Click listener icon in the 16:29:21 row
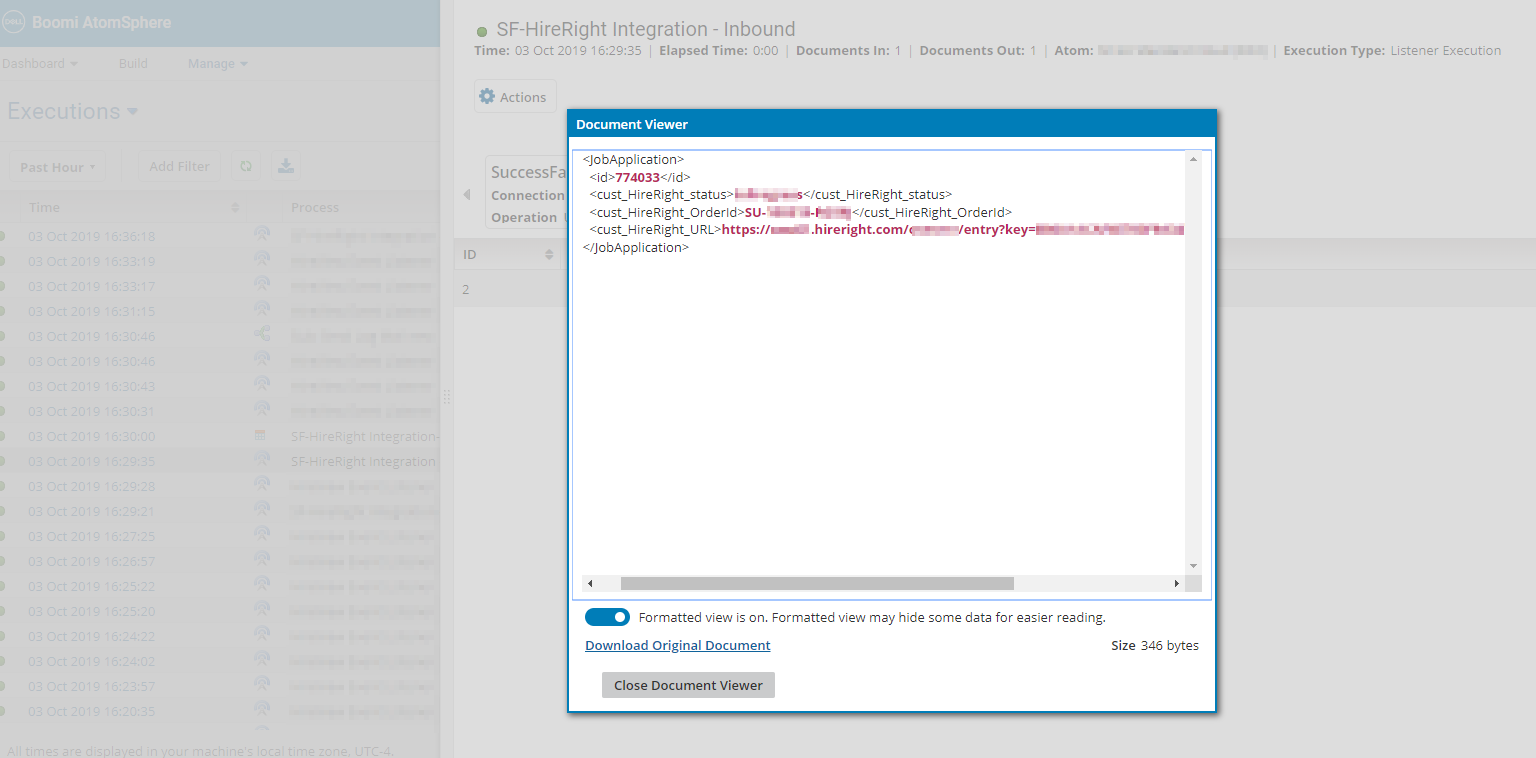 261,510
